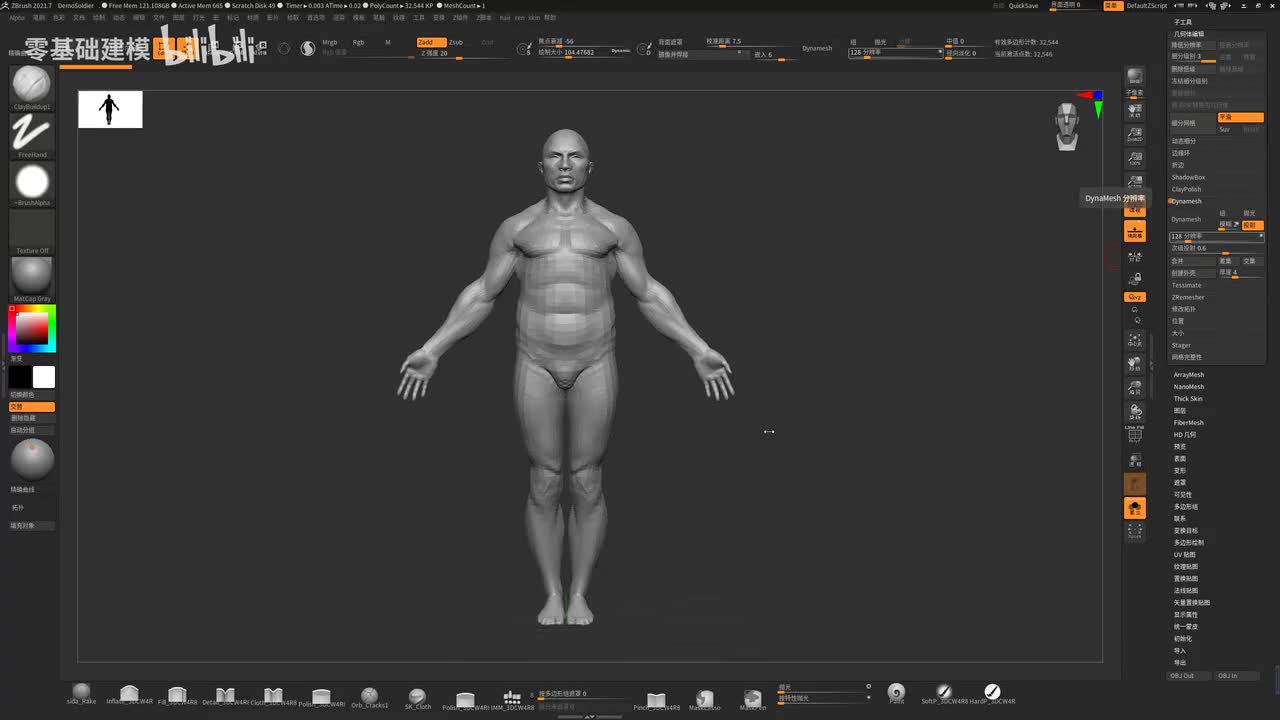Expand the ZRemesher section

pos(1188,297)
